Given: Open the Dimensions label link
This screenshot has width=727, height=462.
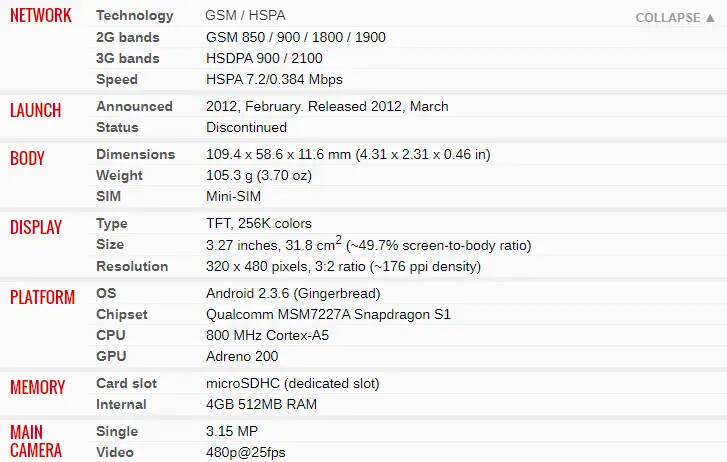Looking at the screenshot, I should point(135,154).
